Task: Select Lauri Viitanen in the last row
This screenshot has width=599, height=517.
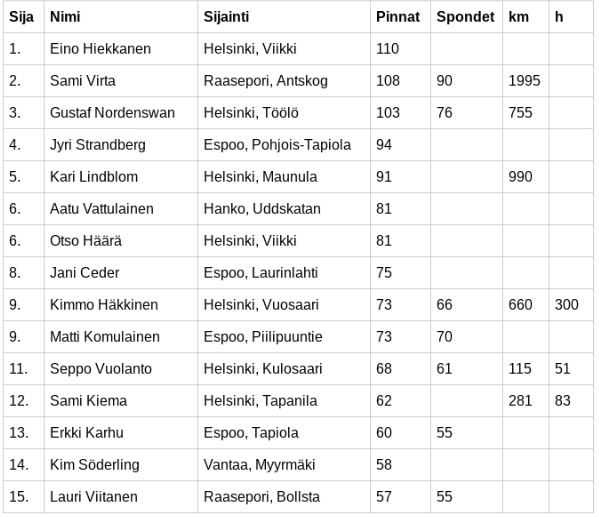Action: tap(94, 497)
